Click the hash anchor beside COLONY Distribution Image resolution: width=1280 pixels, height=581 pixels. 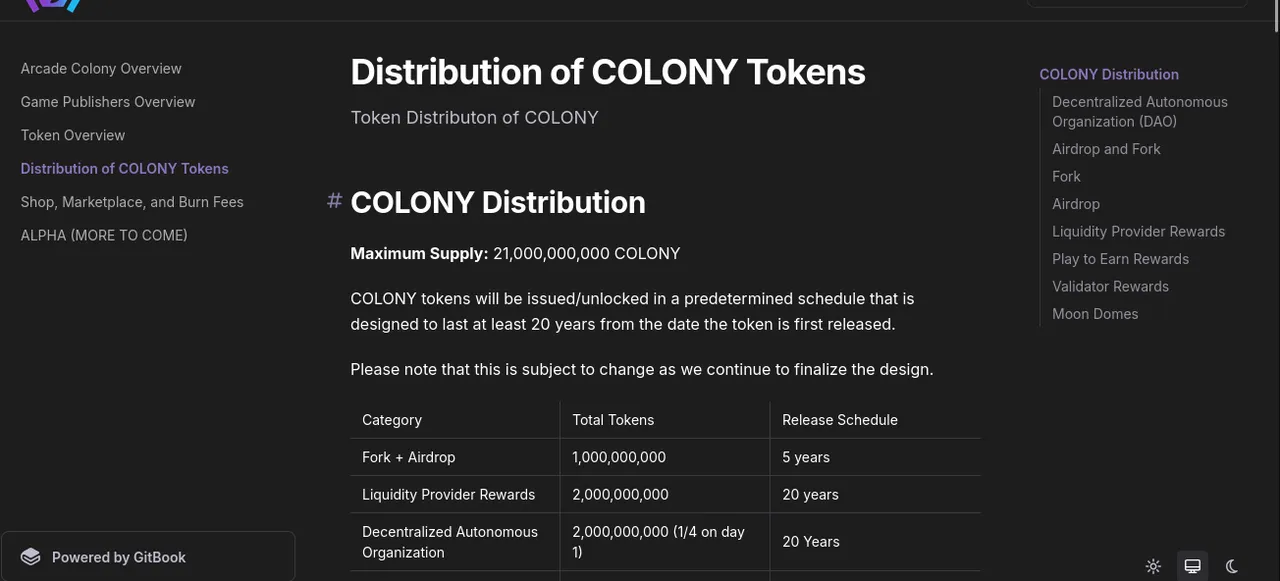[335, 201]
